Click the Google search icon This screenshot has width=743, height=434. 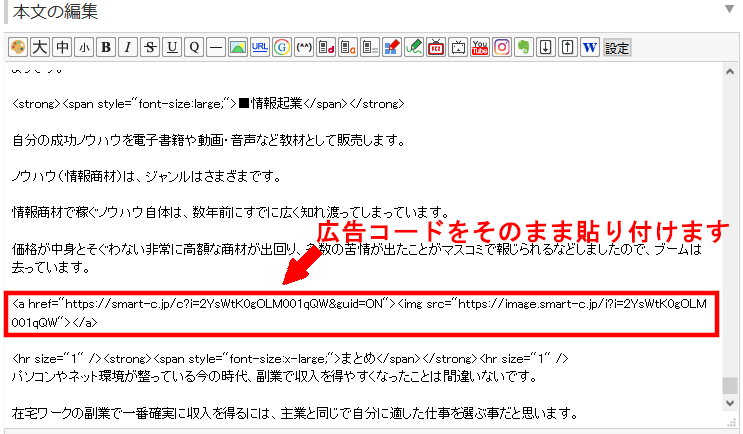tap(282, 47)
